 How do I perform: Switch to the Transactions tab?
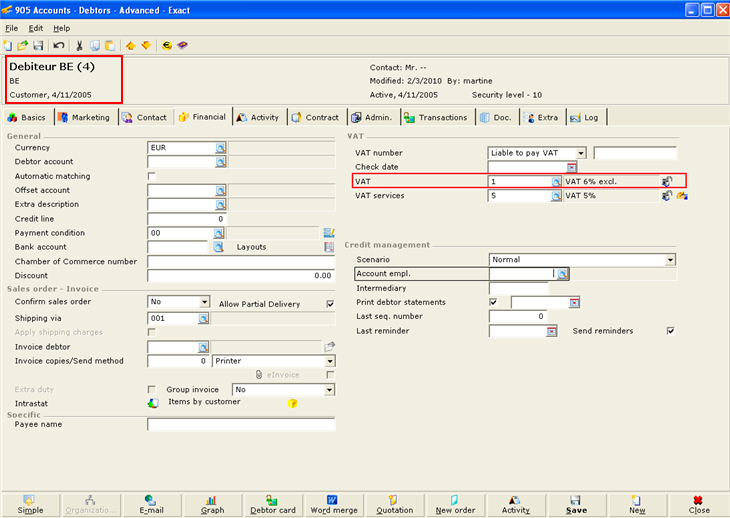436,118
